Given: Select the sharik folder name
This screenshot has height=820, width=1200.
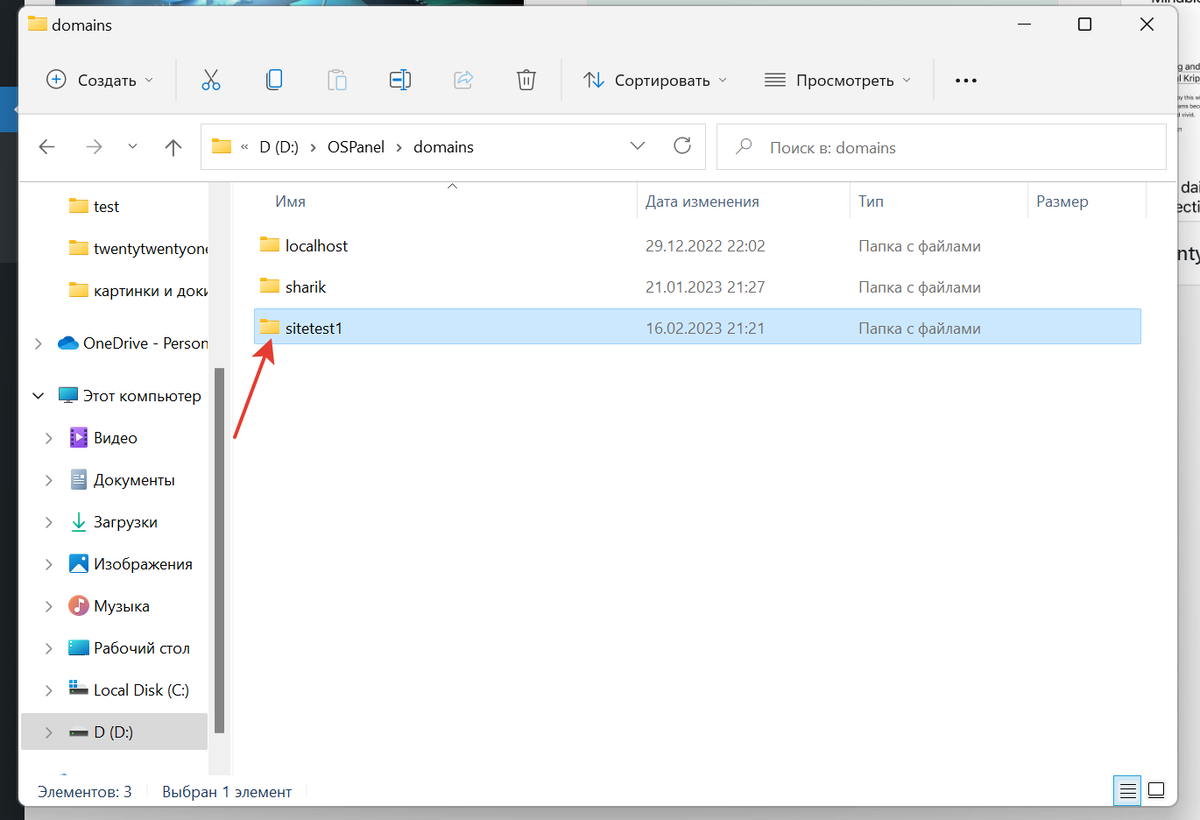Looking at the screenshot, I should [x=305, y=287].
